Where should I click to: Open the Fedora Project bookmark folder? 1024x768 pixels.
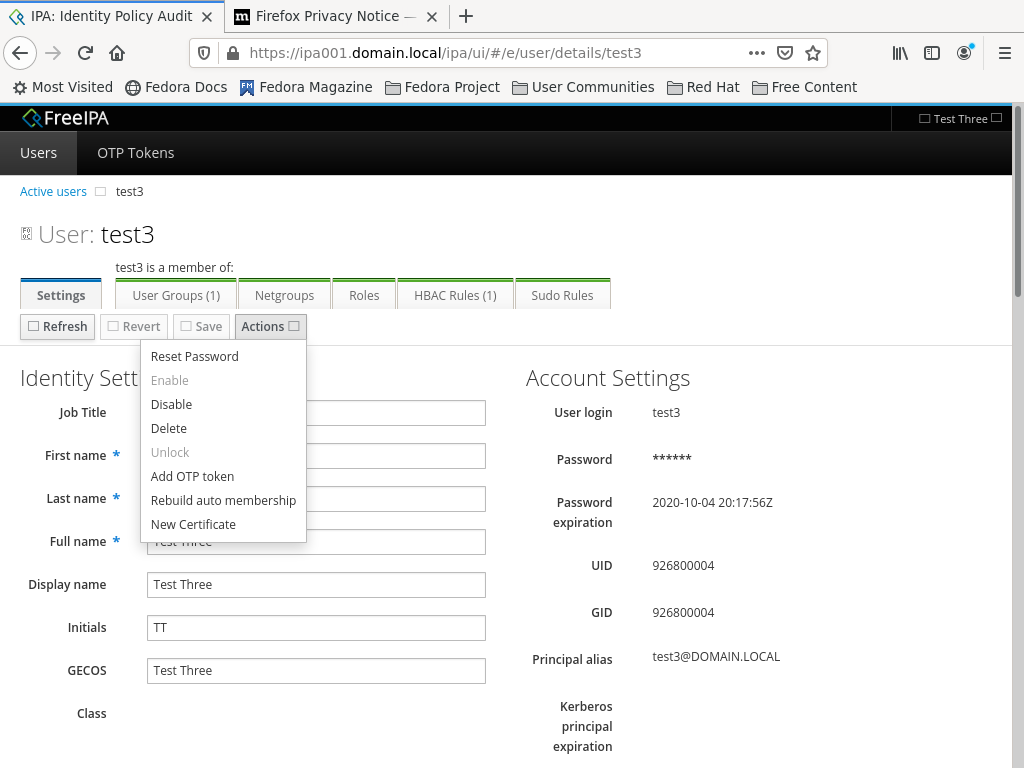pos(442,88)
